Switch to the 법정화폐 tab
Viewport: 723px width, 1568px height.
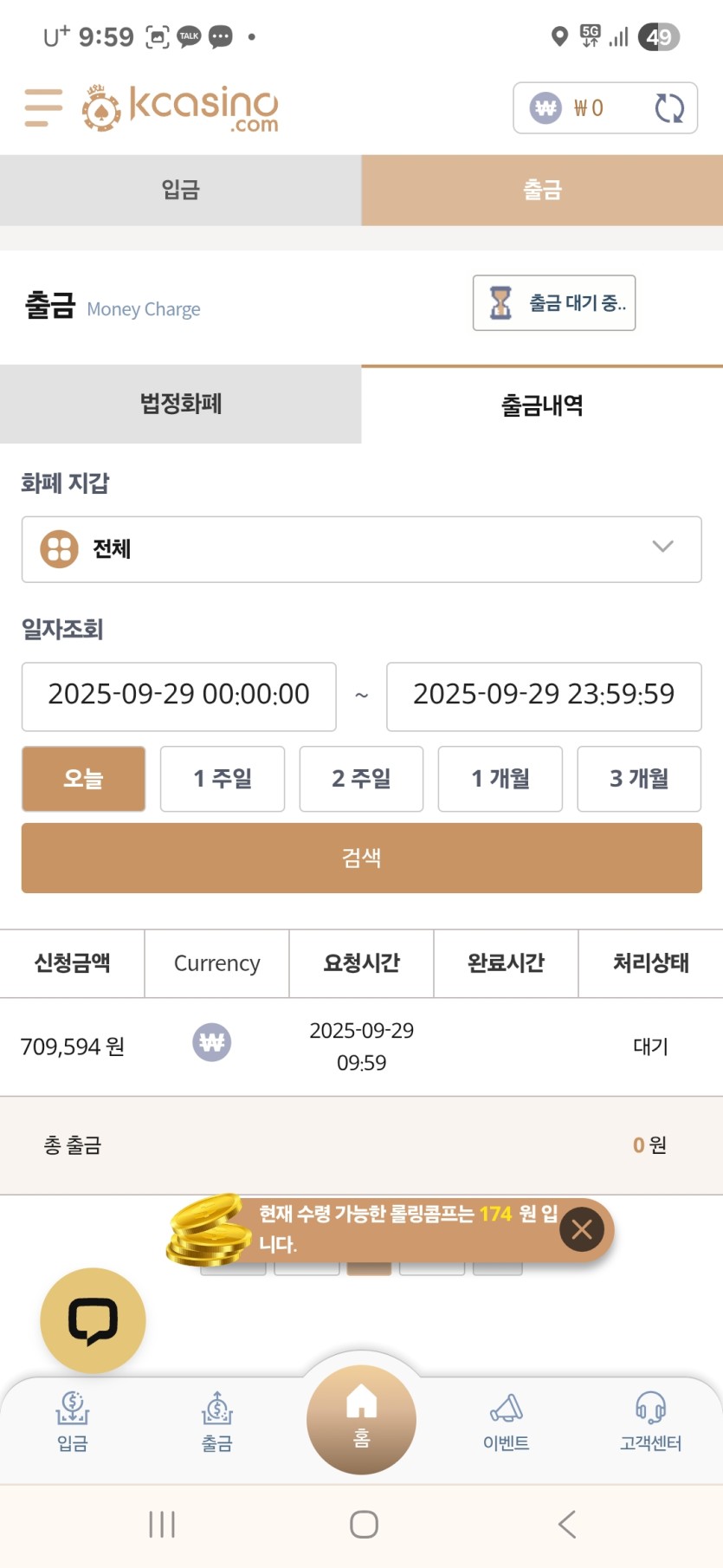tap(180, 404)
